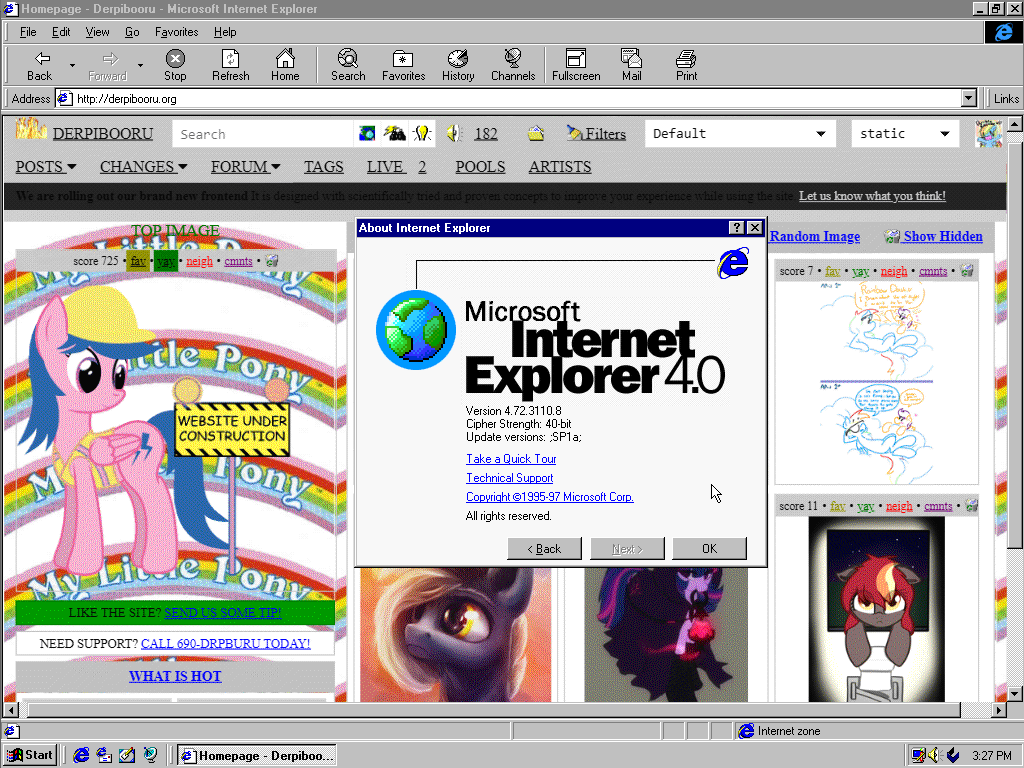Open the Start menu
The height and width of the screenshot is (768, 1024).
pyautogui.click(x=30, y=755)
